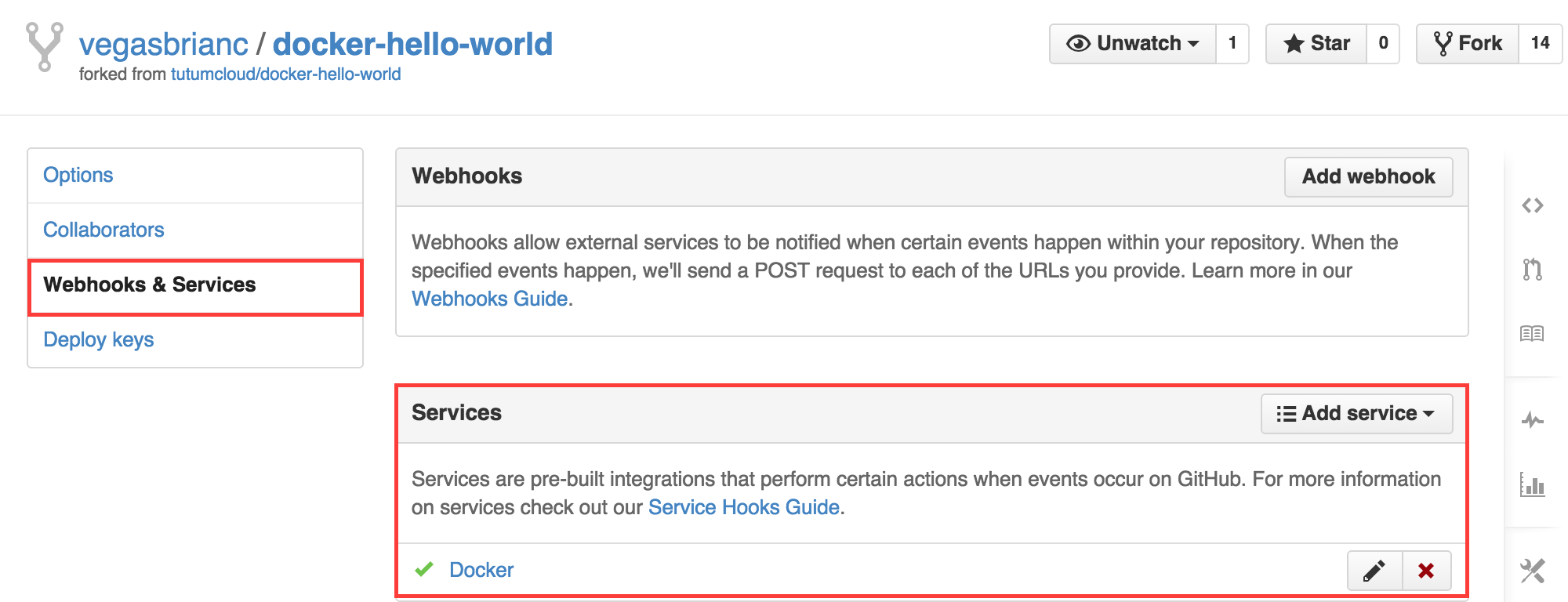Click the Webhooks panel heading text

point(467,176)
